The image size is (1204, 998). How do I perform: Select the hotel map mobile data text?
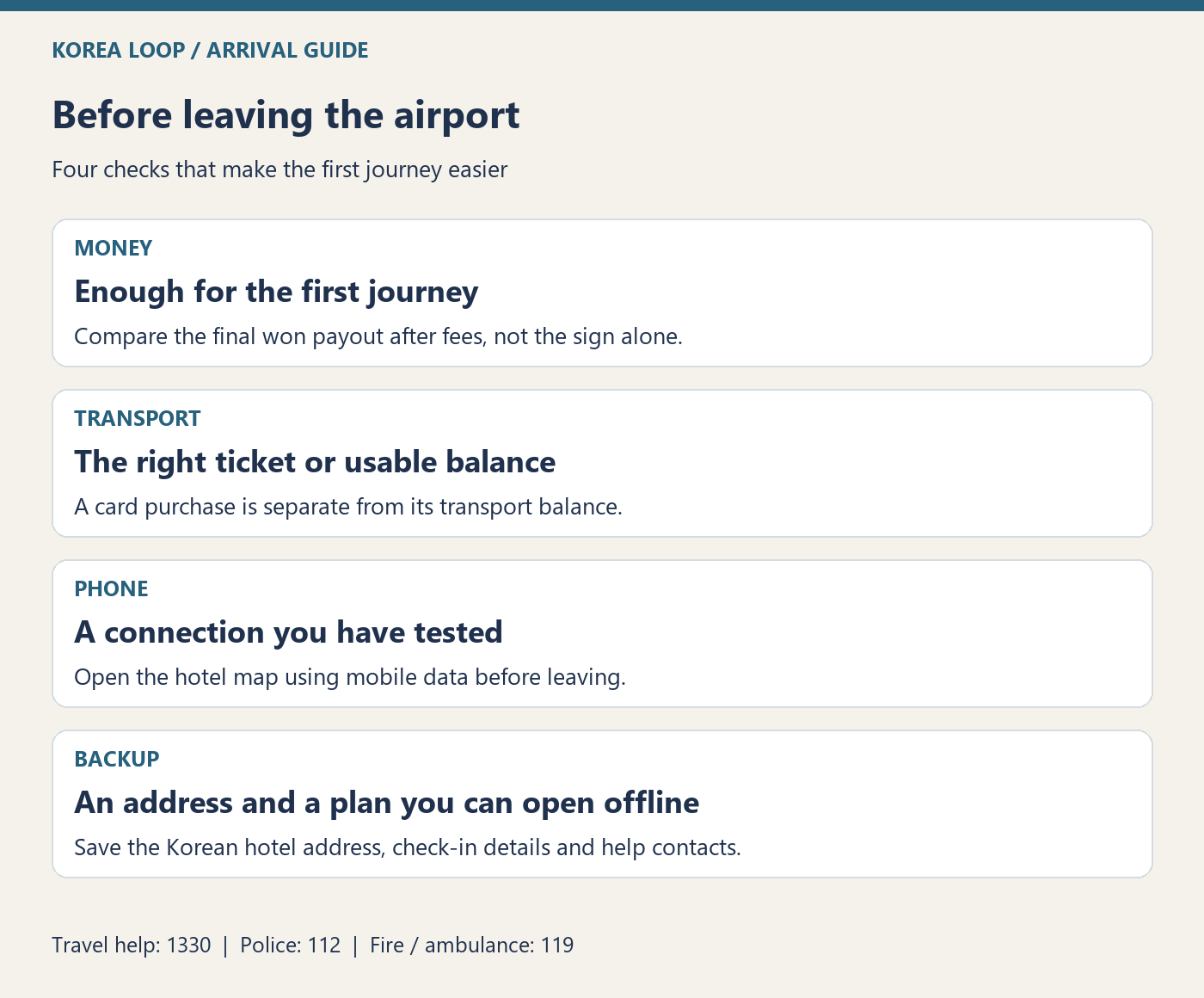[350, 677]
